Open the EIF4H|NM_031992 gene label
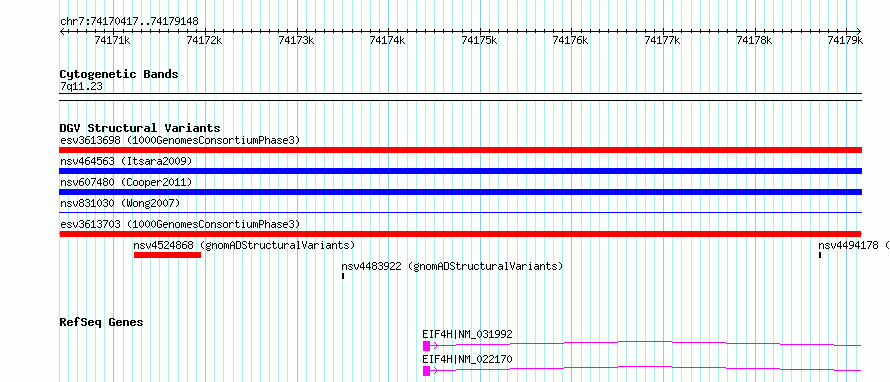This screenshot has height=382, width=890. tap(467, 334)
